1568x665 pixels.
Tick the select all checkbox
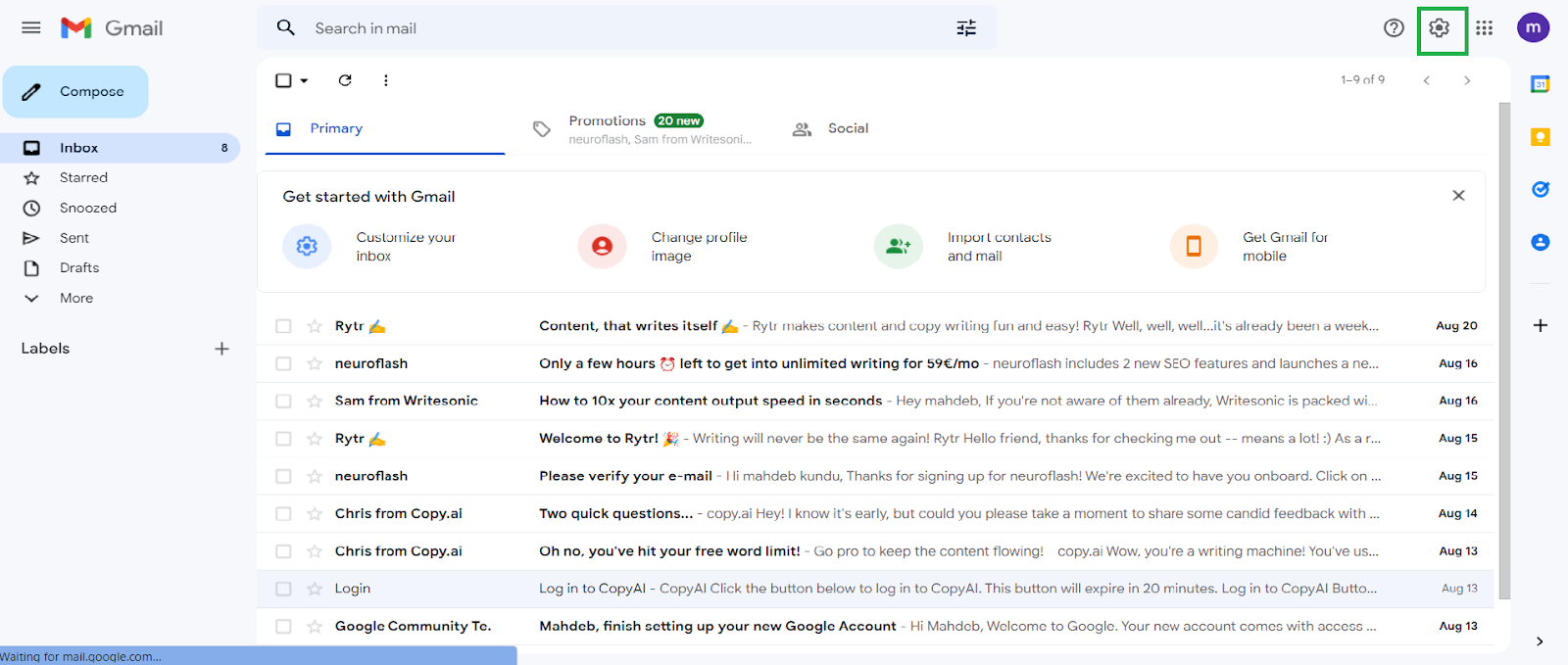click(283, 80)
